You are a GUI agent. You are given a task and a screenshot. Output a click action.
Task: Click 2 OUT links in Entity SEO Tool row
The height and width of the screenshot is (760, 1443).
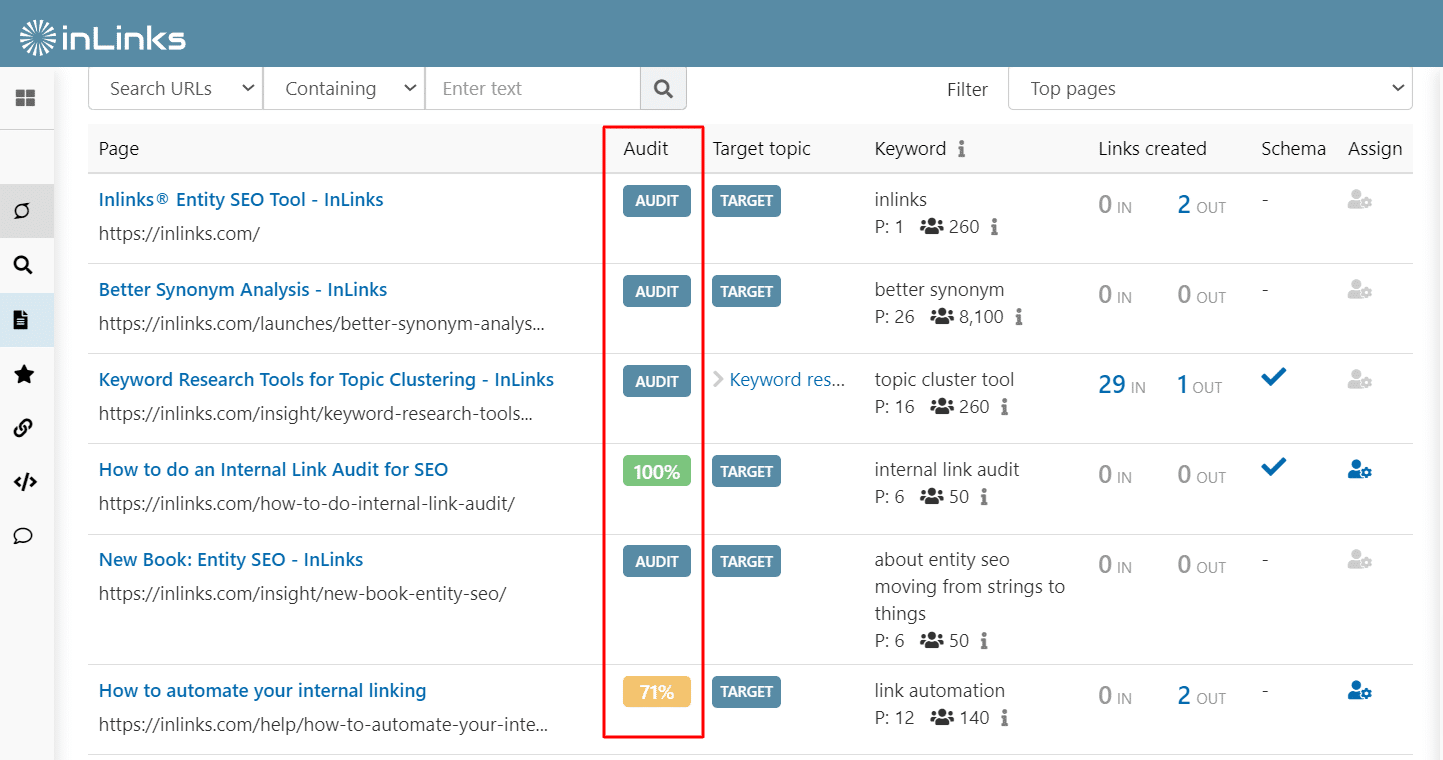click(x=1201, y=205)
